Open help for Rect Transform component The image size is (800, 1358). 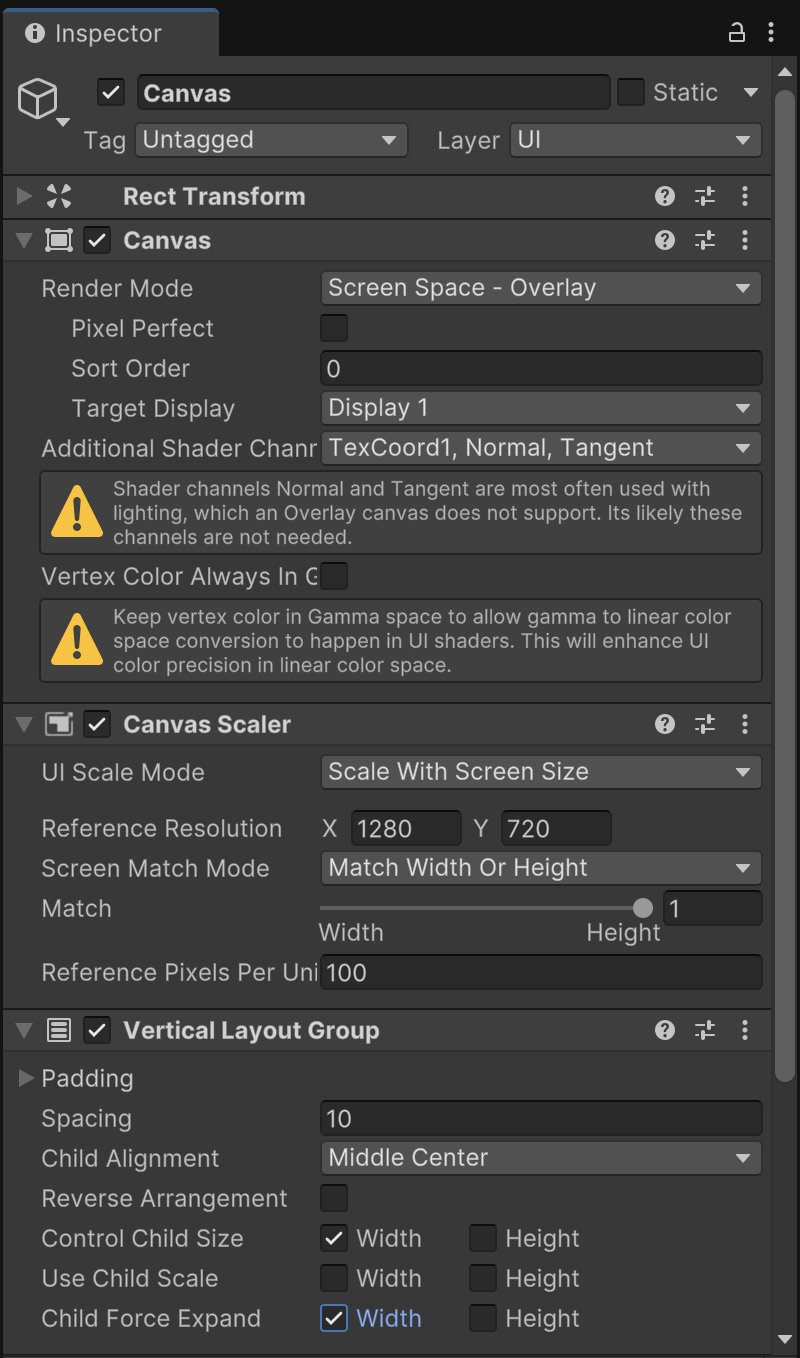[x=665, y=196]
